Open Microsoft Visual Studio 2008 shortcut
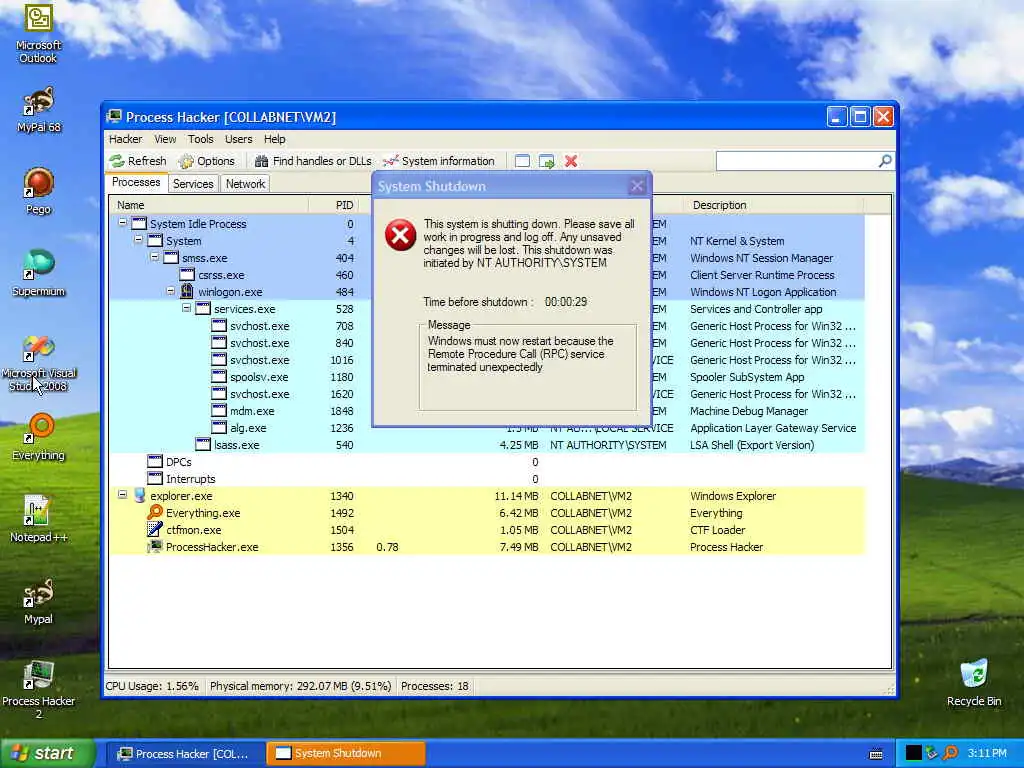 click(39, 364)
